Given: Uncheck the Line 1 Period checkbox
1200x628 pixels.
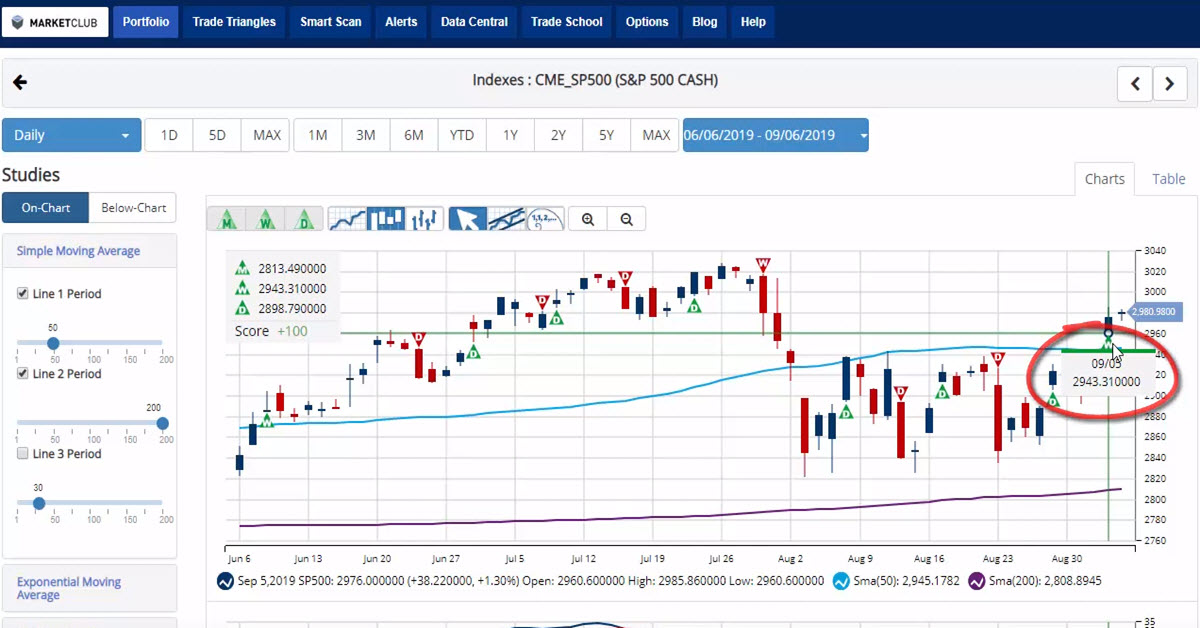Looking at the screenshot, I should click(24, 293).
